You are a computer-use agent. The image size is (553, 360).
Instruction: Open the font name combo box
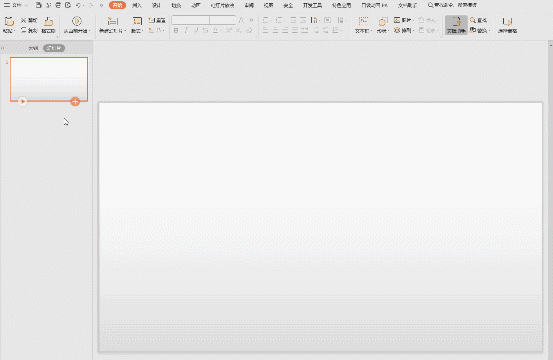[x=190, y=20]
